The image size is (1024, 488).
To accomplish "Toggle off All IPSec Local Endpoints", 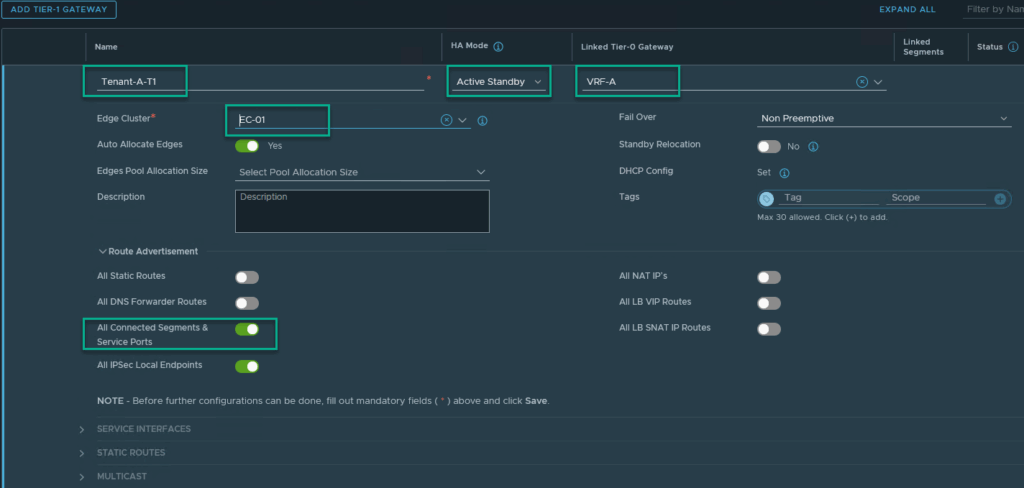I will [x=247, y=367].
